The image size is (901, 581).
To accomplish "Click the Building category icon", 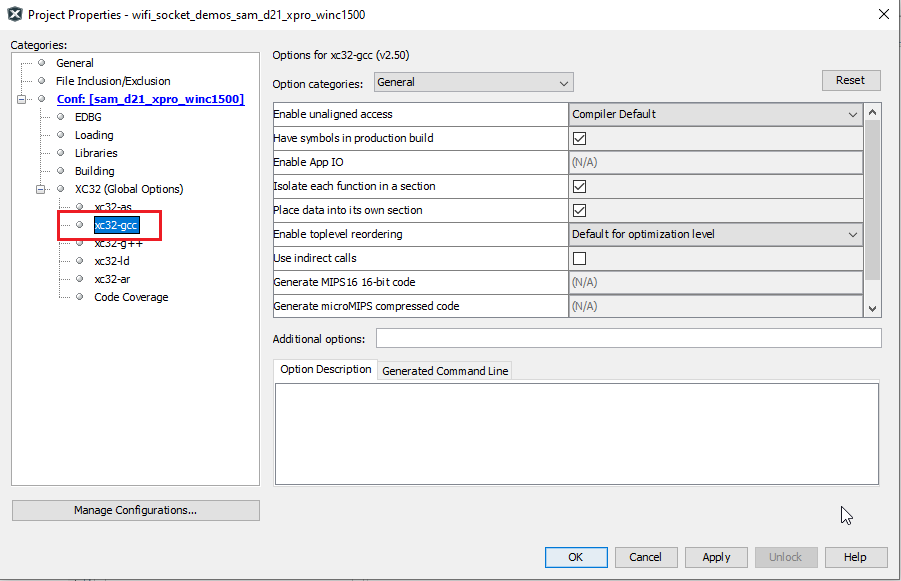I will pos(60,170).
